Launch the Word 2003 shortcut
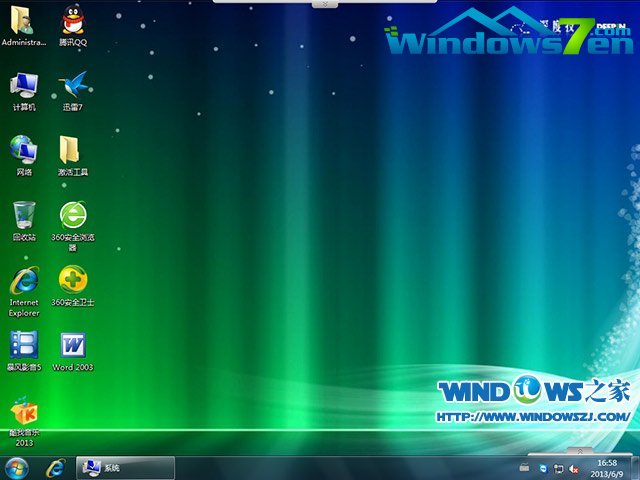The image size is (640, 480). [73, 351]
